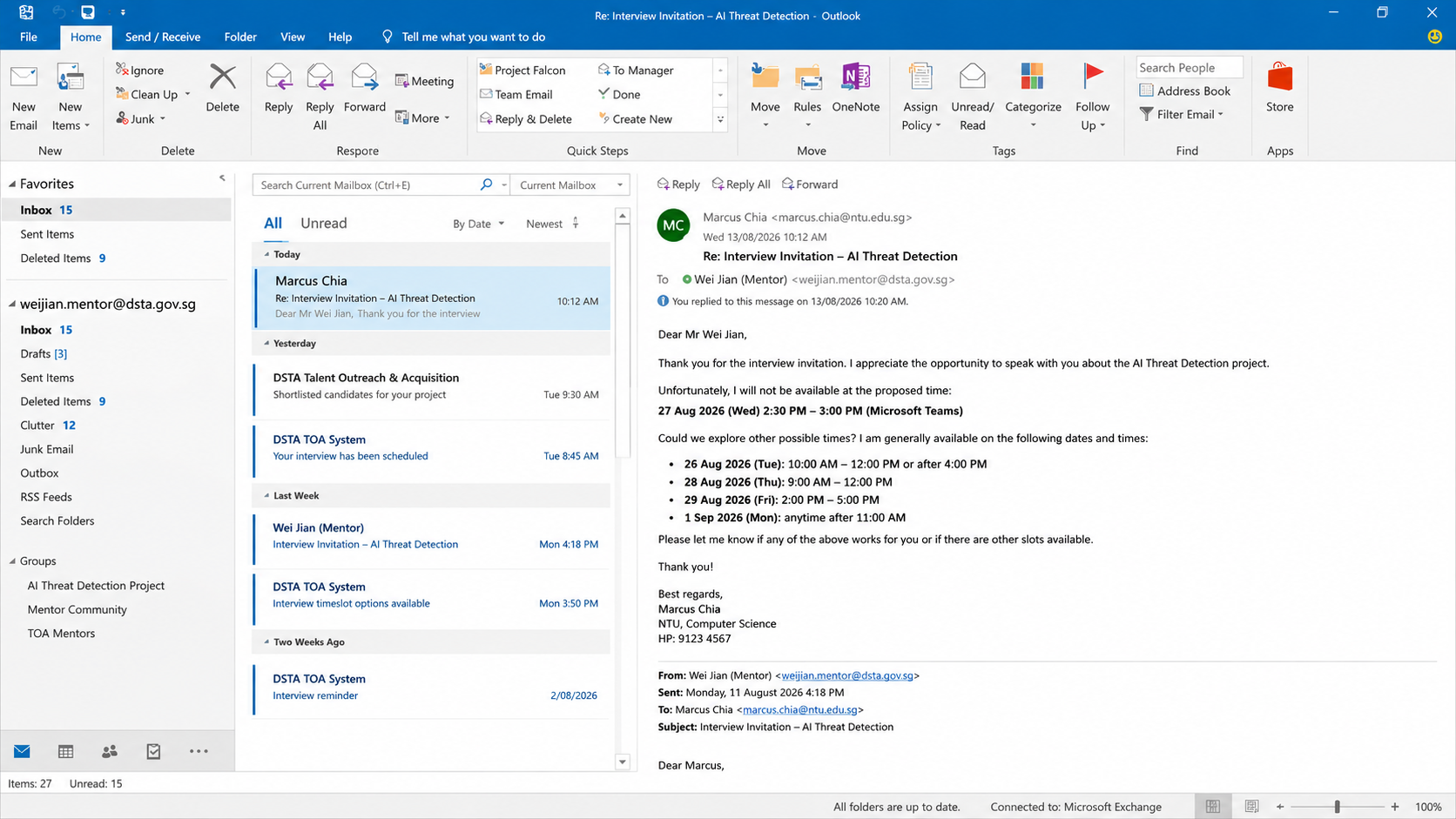The width and height of the screenshot is (1456, 819).
Task: Open the weijian.mentor@dsta.gov.sg email link
Action: (x=847, y=675)
